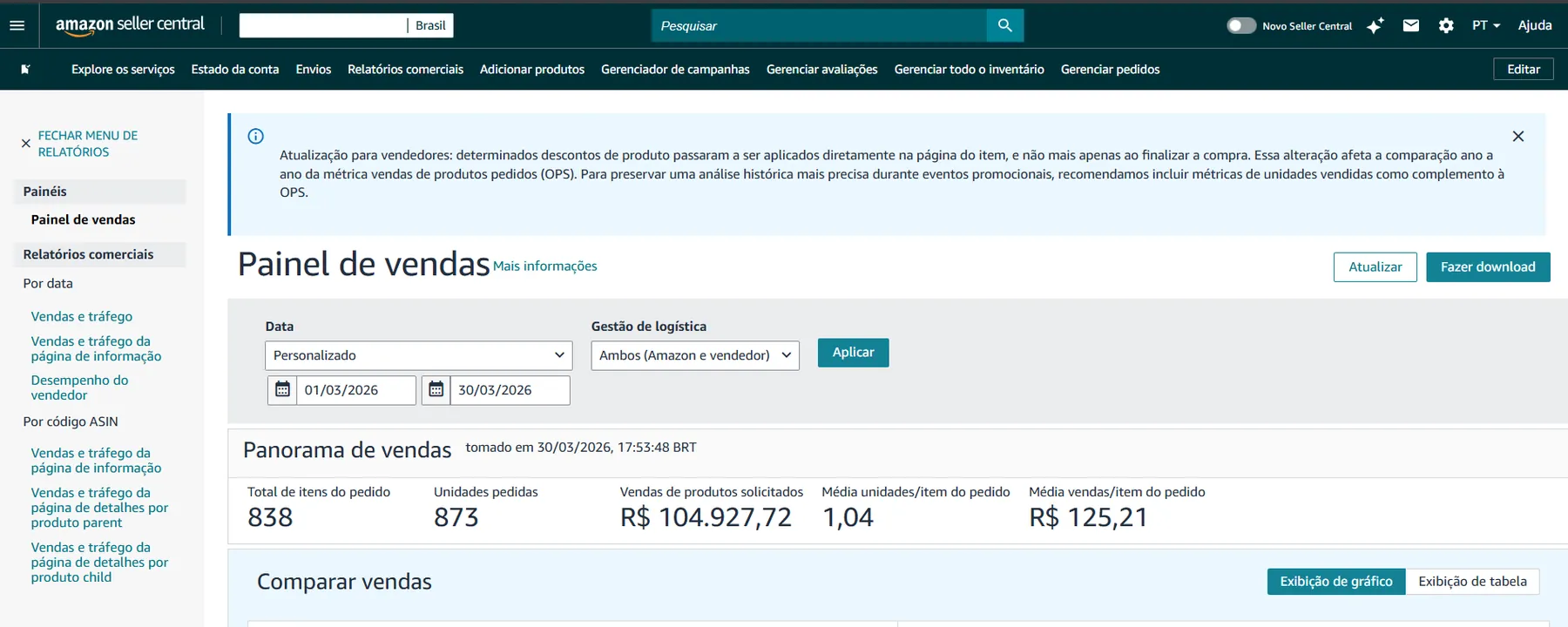Click Fechar menu de relatórios link
The width and height of the screenshot is (1568, 627).
[x=88, y=144]
